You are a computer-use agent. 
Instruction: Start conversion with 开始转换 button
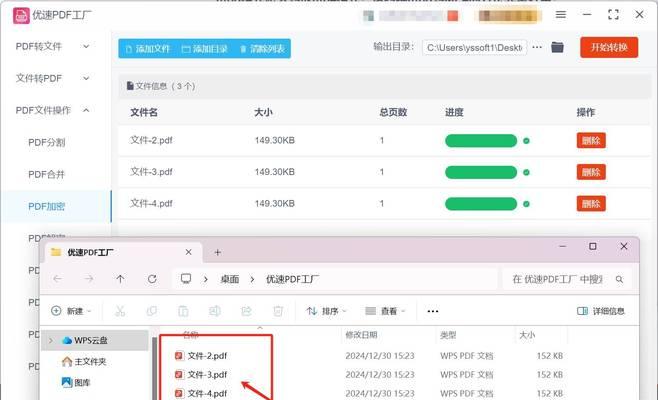(x=609, y=47)
